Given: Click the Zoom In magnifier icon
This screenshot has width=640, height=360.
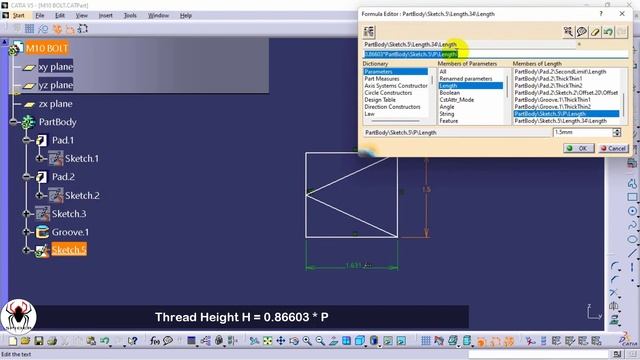Looking at the screenshot, I should click(307, 340).
